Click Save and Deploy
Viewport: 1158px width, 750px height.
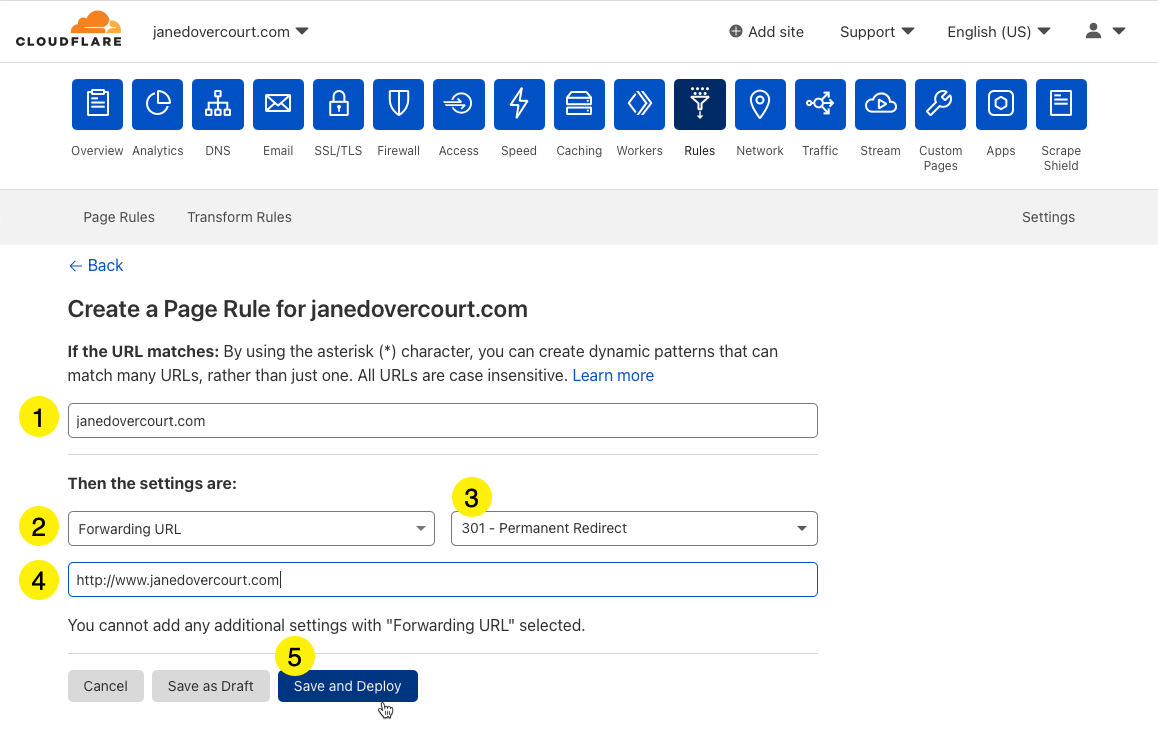pos(348,686)
